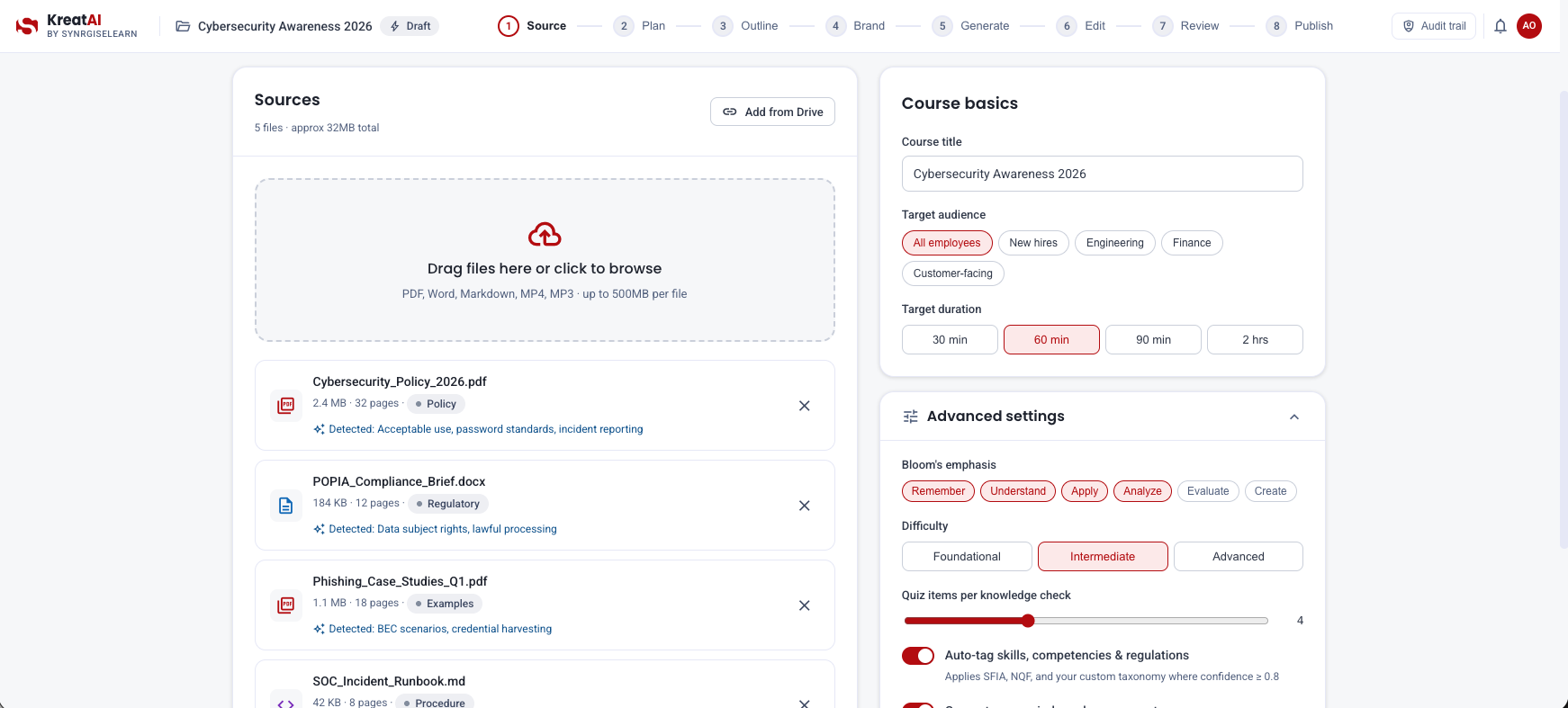This screenshot has height=708, width=1568.
Task: Select the All employees audience chip
Action: (x=947, y=243)
